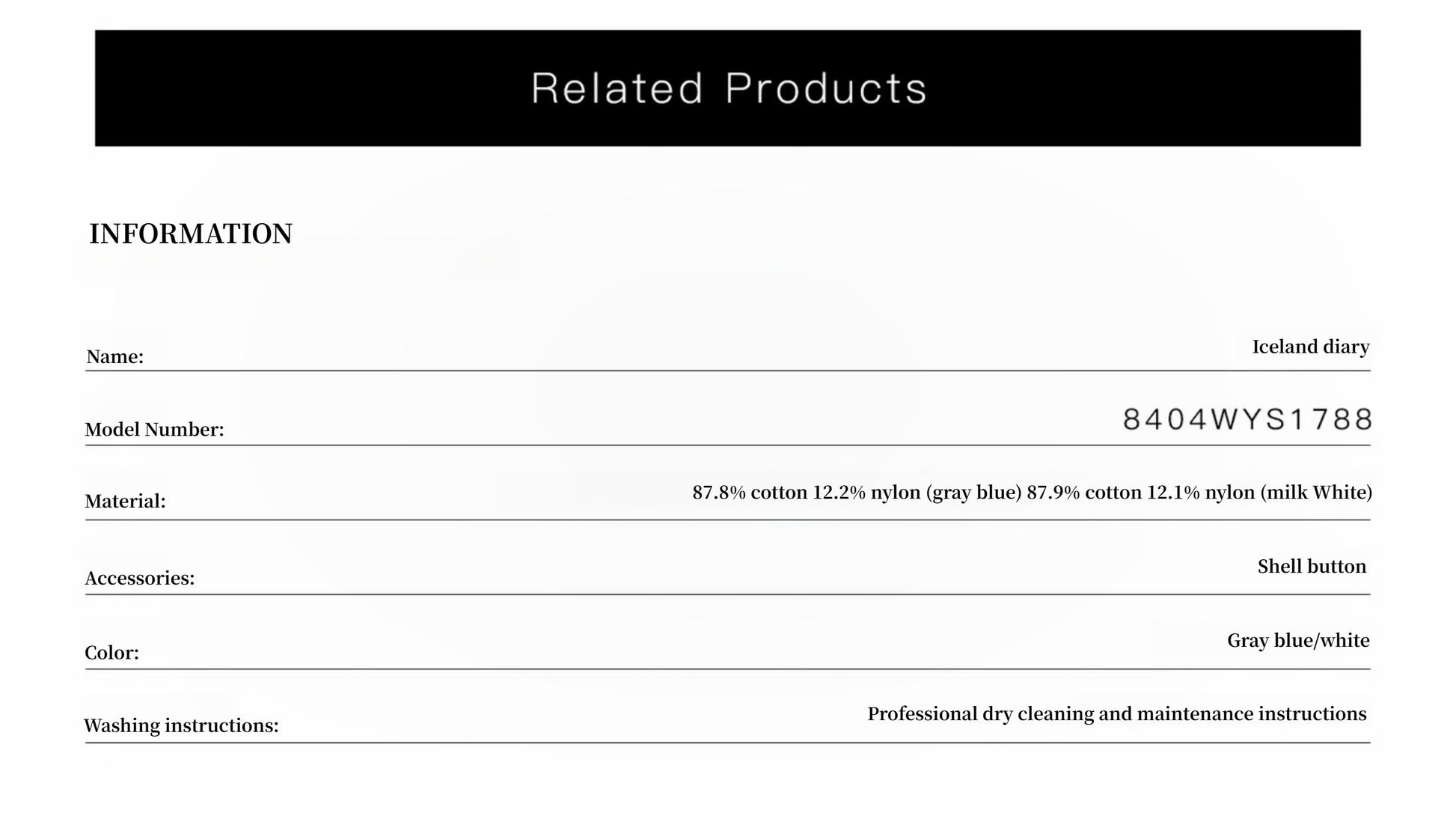Click the divider line below Washing instructions

tap(727, 743)
